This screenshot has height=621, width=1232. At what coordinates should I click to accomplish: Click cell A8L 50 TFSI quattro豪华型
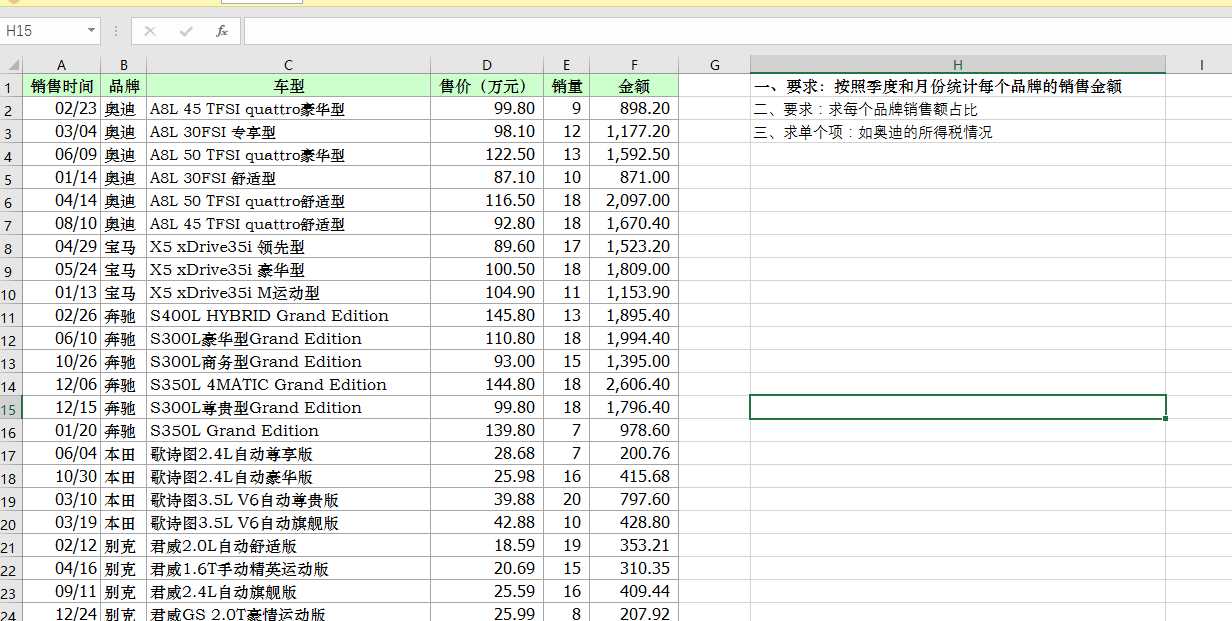click(x=288, y=155)
